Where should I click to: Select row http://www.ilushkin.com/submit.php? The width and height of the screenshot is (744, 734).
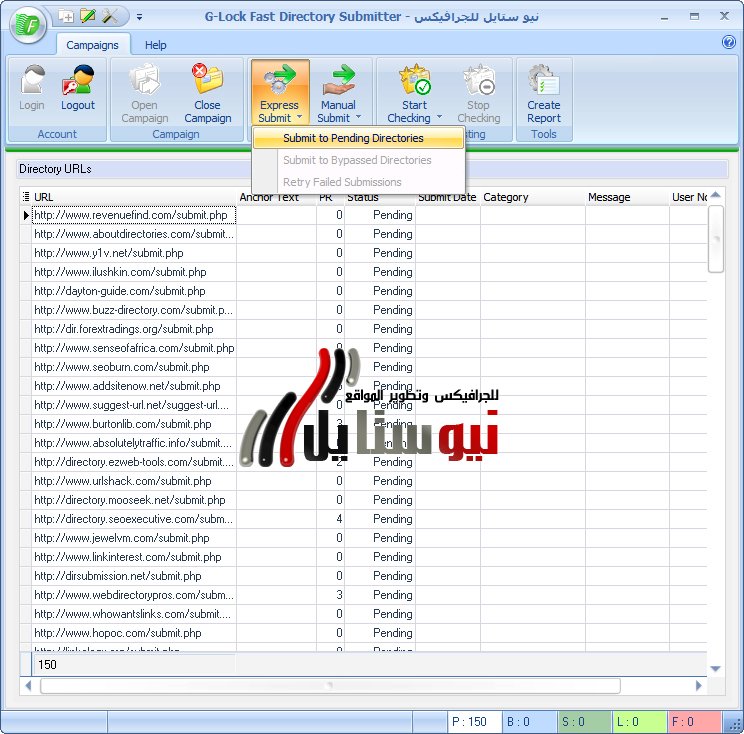pos(134,272)
